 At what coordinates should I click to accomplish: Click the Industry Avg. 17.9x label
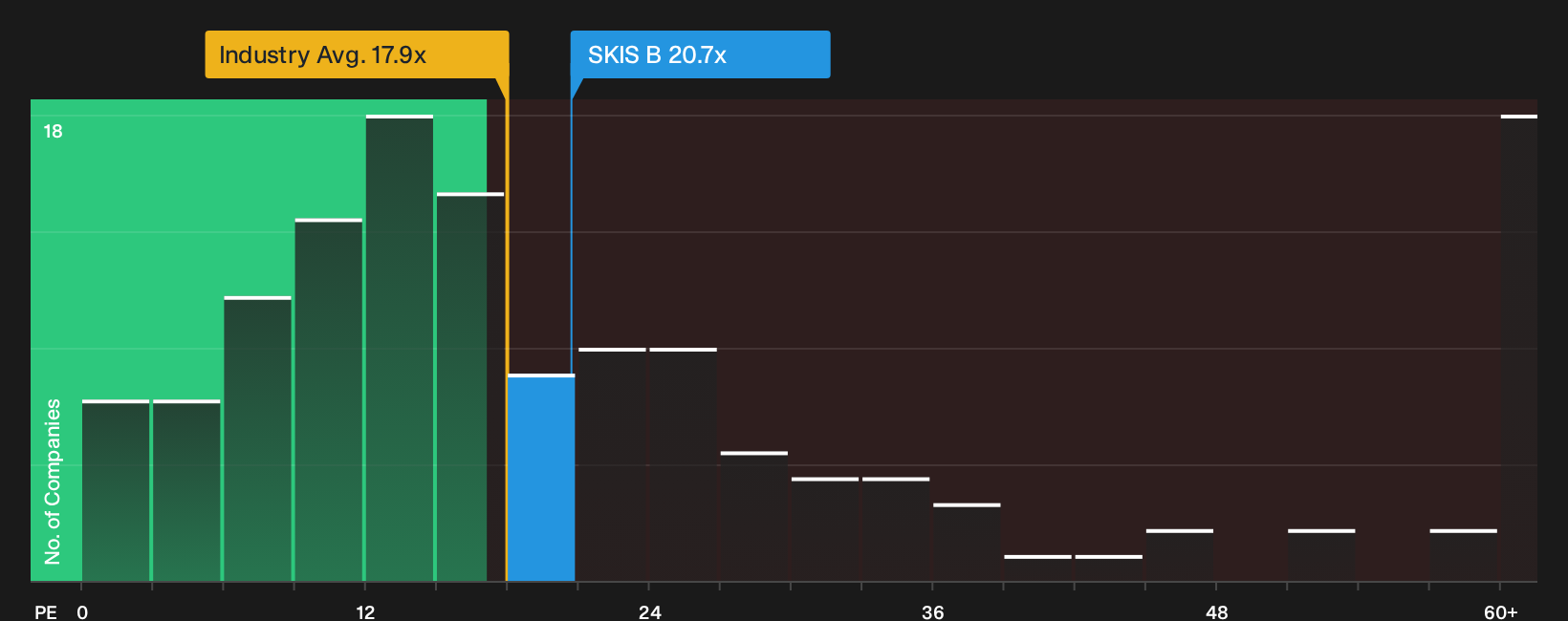click(x=357, y=54)
